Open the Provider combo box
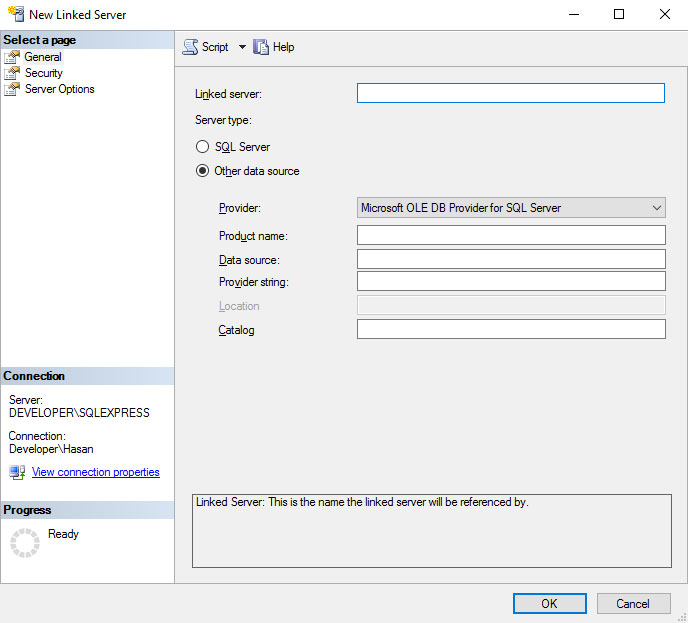The width and height of the screenshot is (688, 623). coord(511,208)
